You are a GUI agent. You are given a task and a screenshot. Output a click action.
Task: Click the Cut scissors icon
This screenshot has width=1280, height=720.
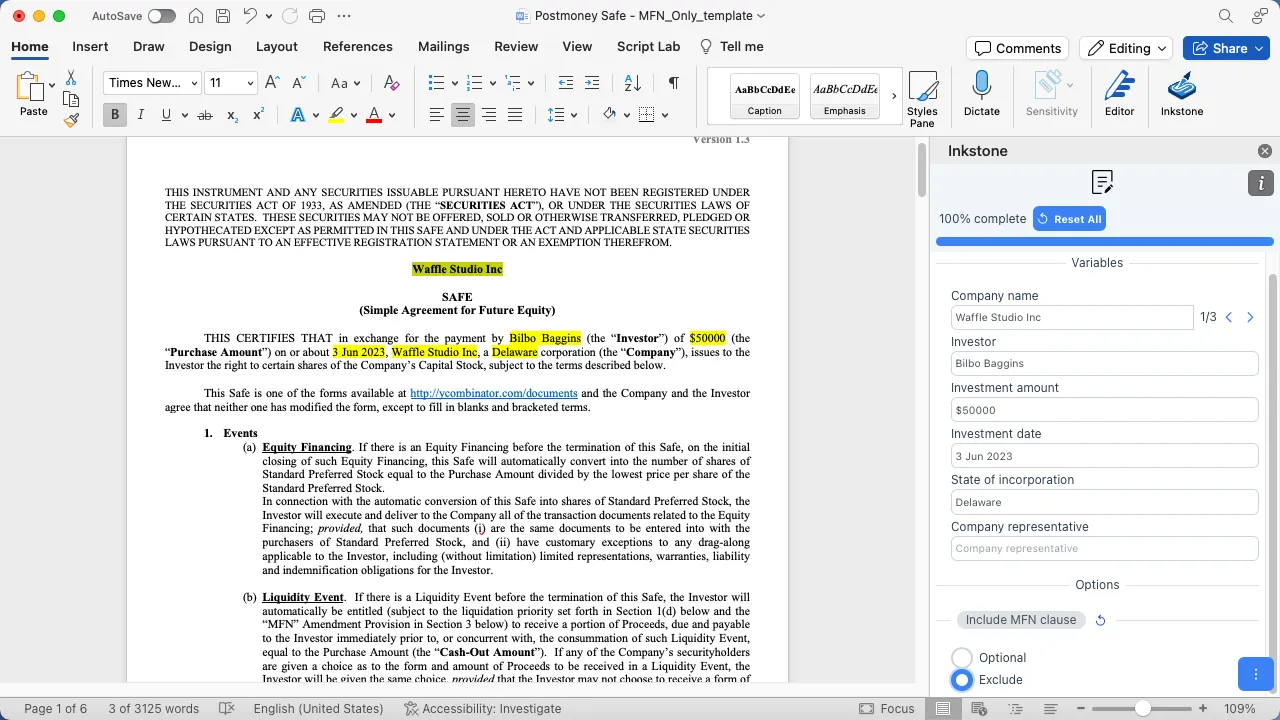tap(71, 78)
